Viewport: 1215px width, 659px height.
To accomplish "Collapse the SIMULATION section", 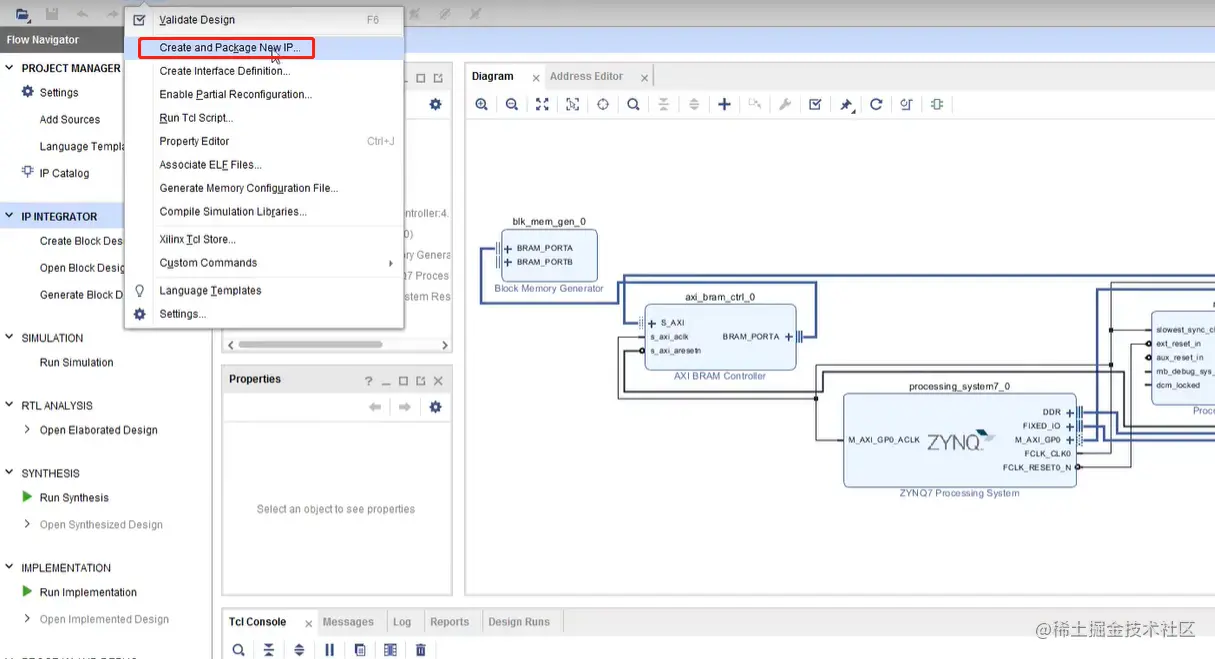I will click(x=10, y=338).
